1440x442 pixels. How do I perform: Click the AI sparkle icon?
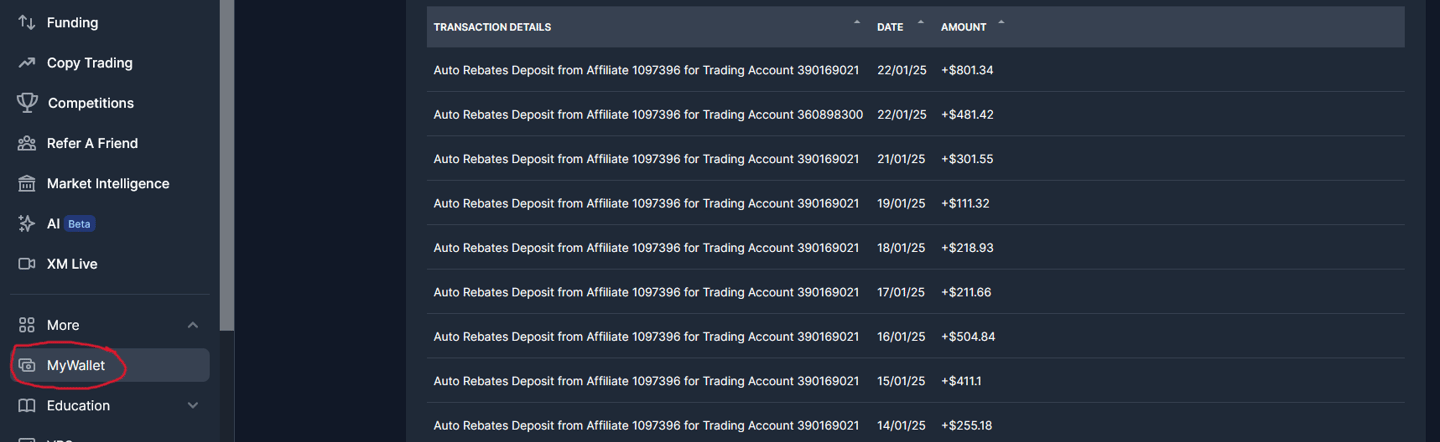point(27,224)
